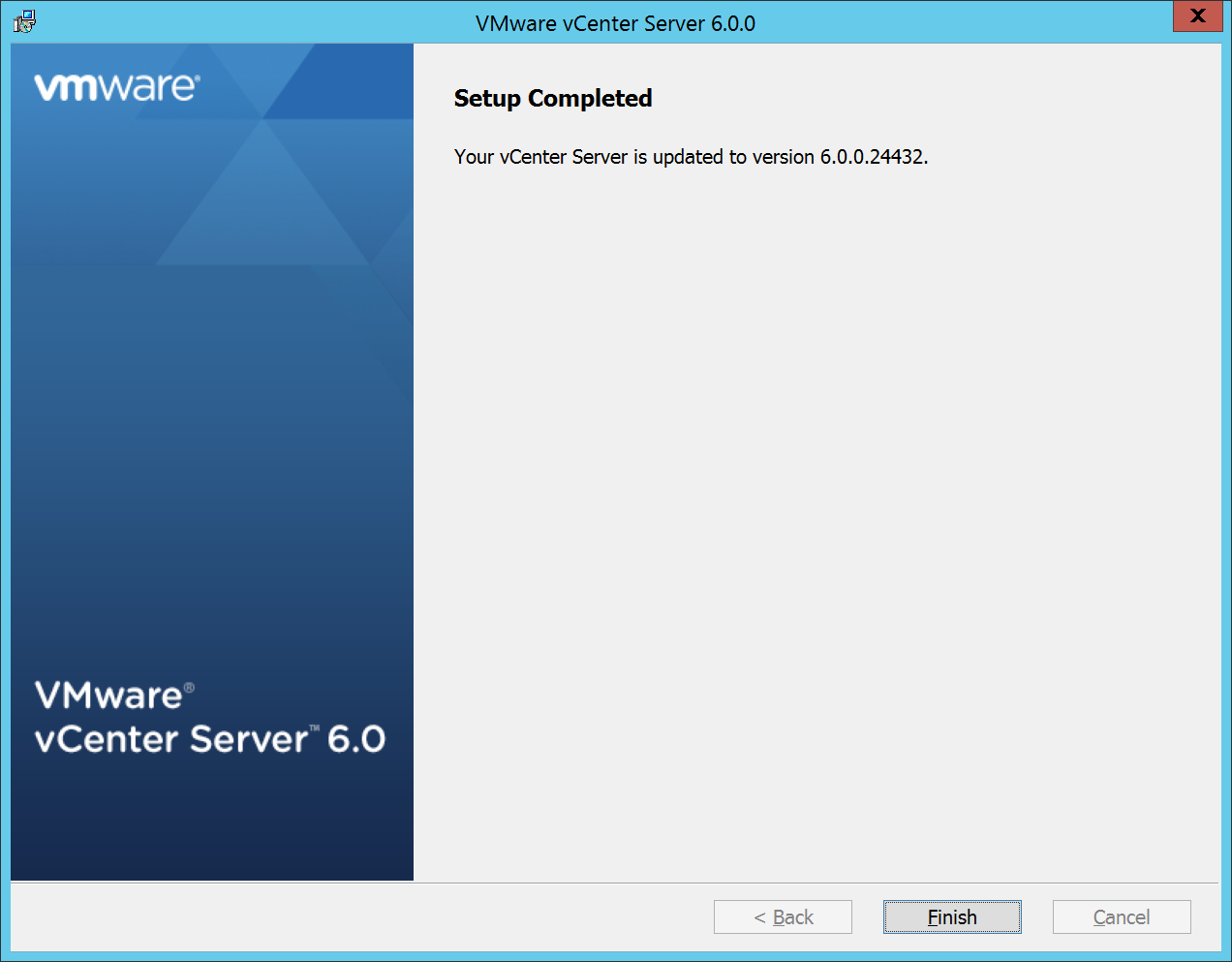Click the empty area below the update message

816,484
